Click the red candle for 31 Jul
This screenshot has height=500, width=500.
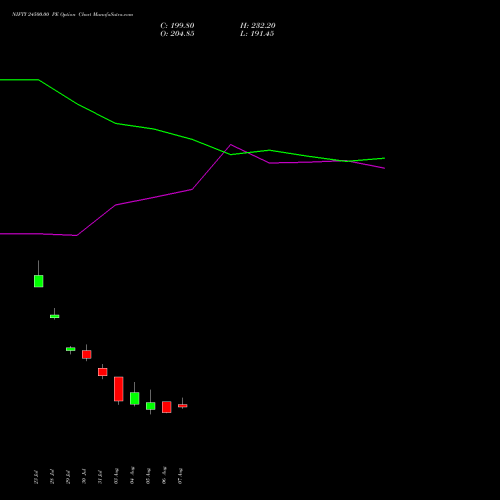pos(103,372)
